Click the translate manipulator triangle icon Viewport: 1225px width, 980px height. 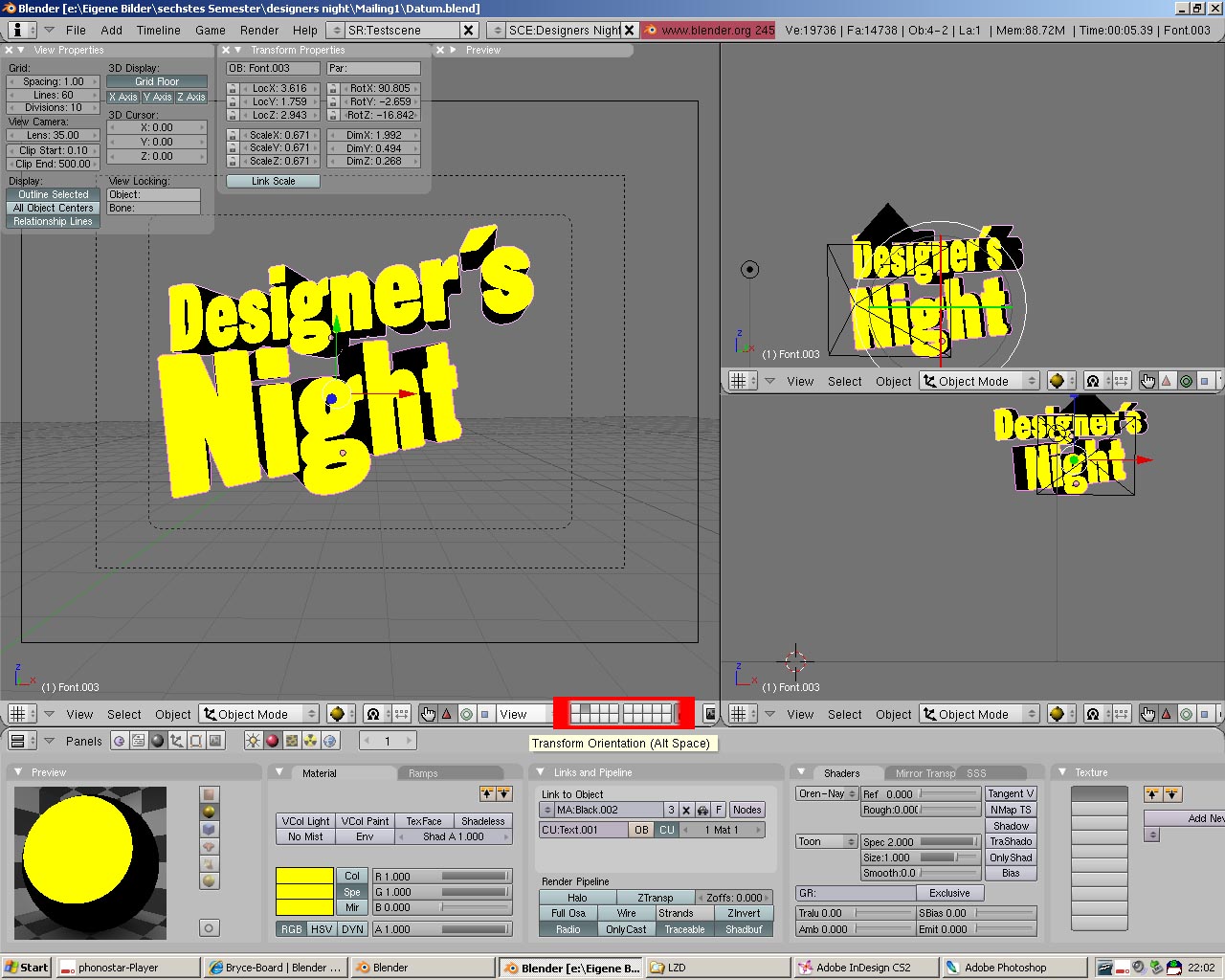(x=446, y=714)
